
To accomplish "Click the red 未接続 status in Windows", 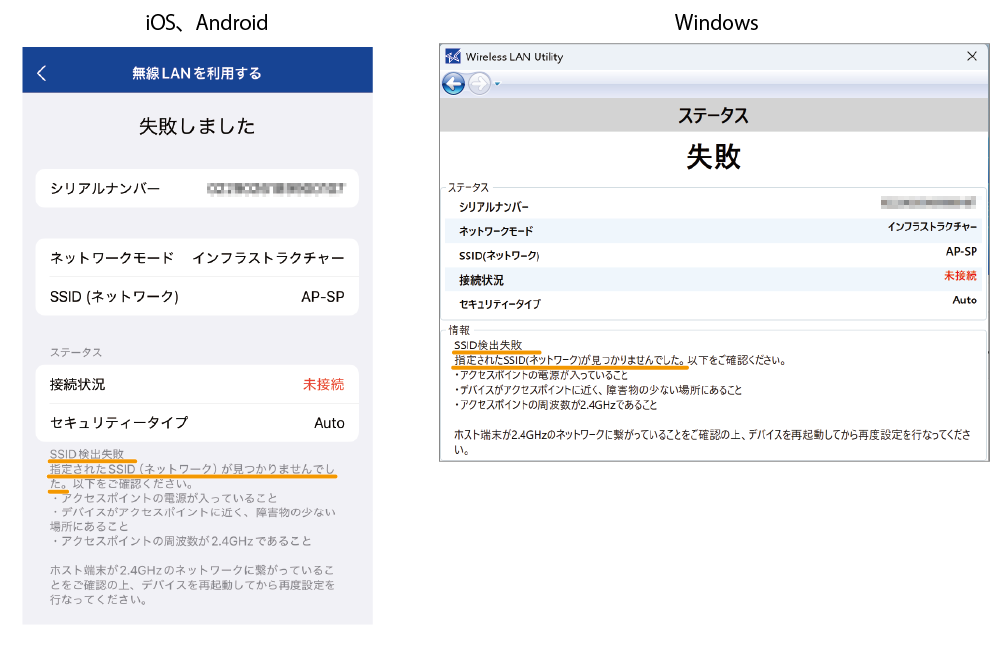I will click(x=960, y=276).
